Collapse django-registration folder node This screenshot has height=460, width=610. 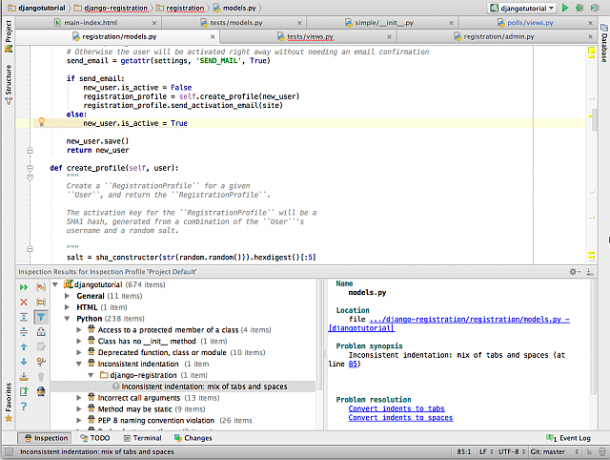click(x=91, y=375)
